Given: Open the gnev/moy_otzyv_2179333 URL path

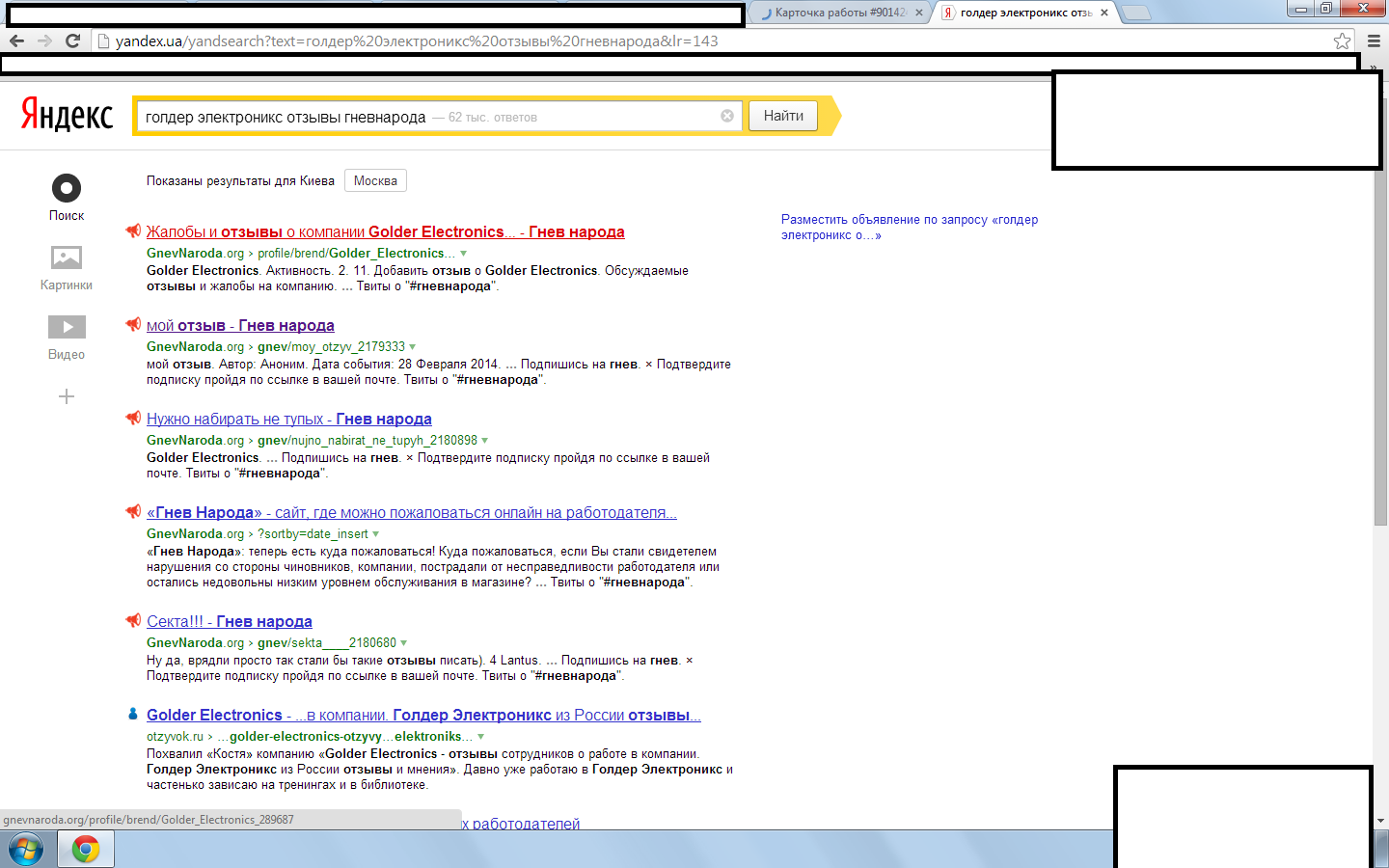Looking at the screenshot, I should pos(331,346).
